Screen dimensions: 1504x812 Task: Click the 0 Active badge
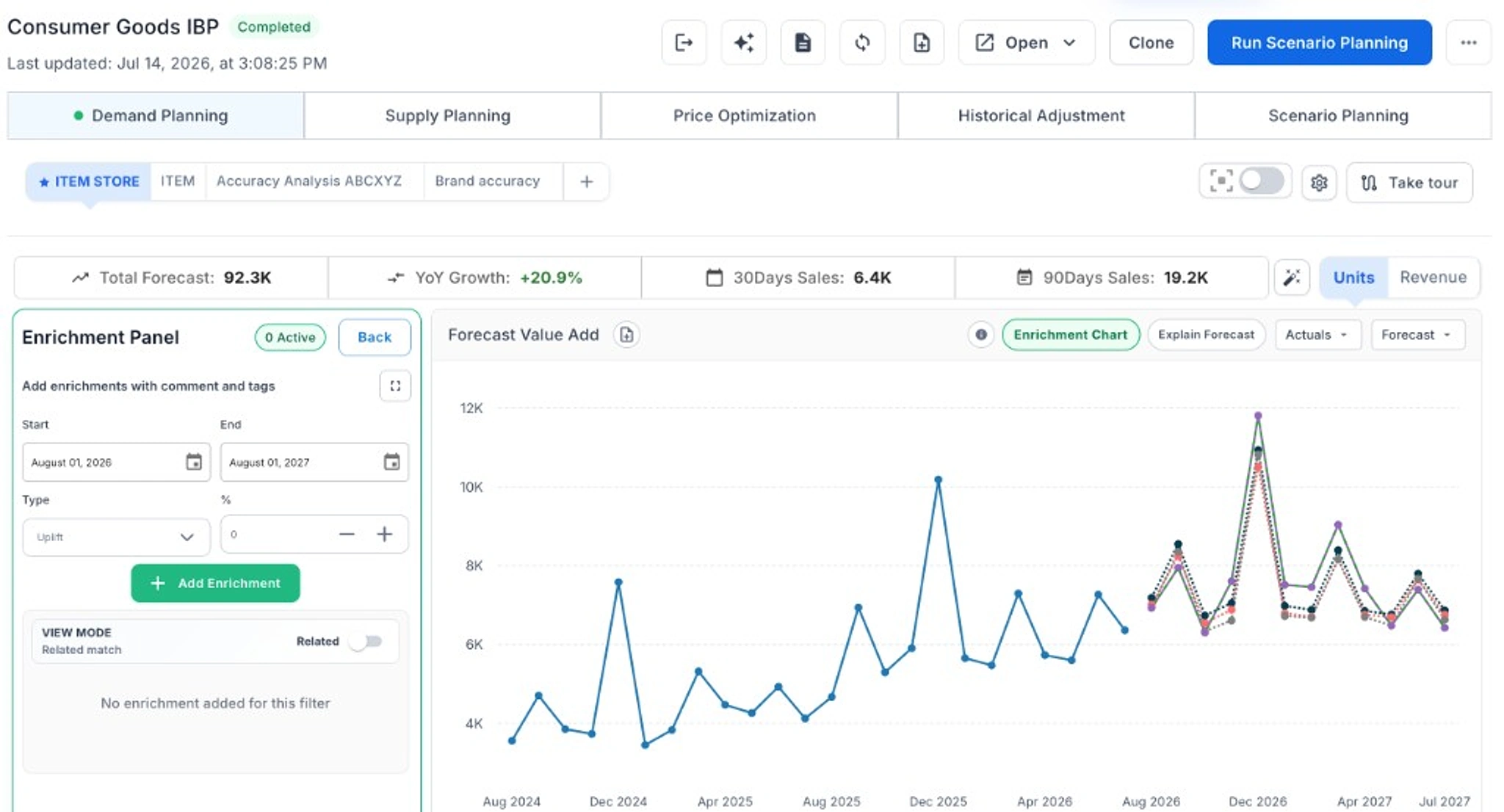click(290, 337)
